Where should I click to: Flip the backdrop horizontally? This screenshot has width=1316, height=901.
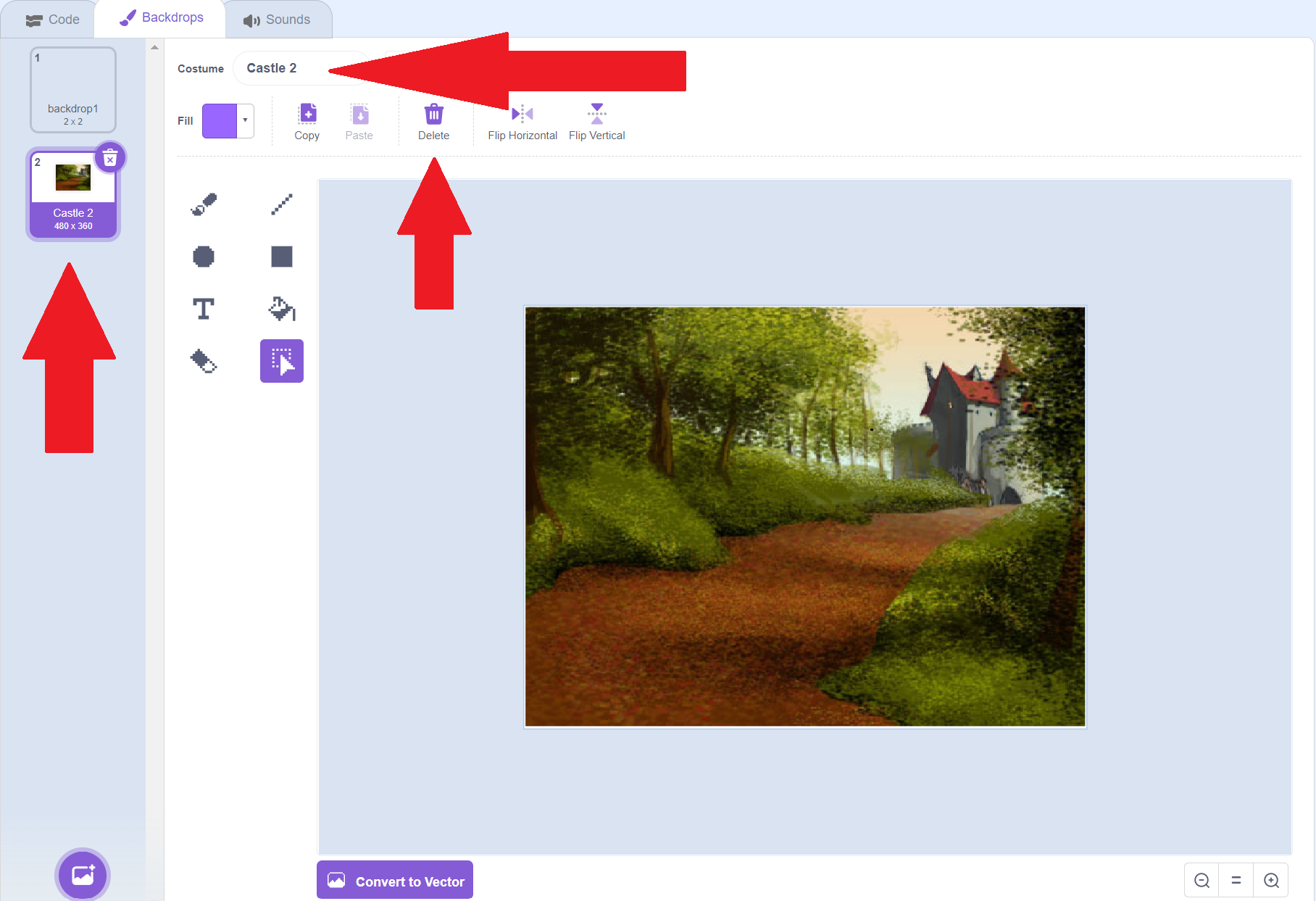522,122
